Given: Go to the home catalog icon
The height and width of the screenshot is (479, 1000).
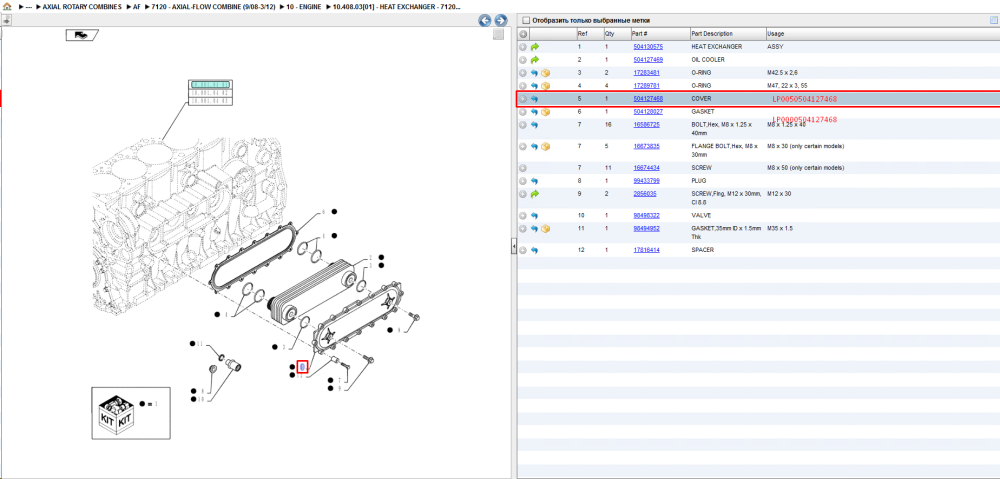Looking at the screenshot, I should coord(7,6).
